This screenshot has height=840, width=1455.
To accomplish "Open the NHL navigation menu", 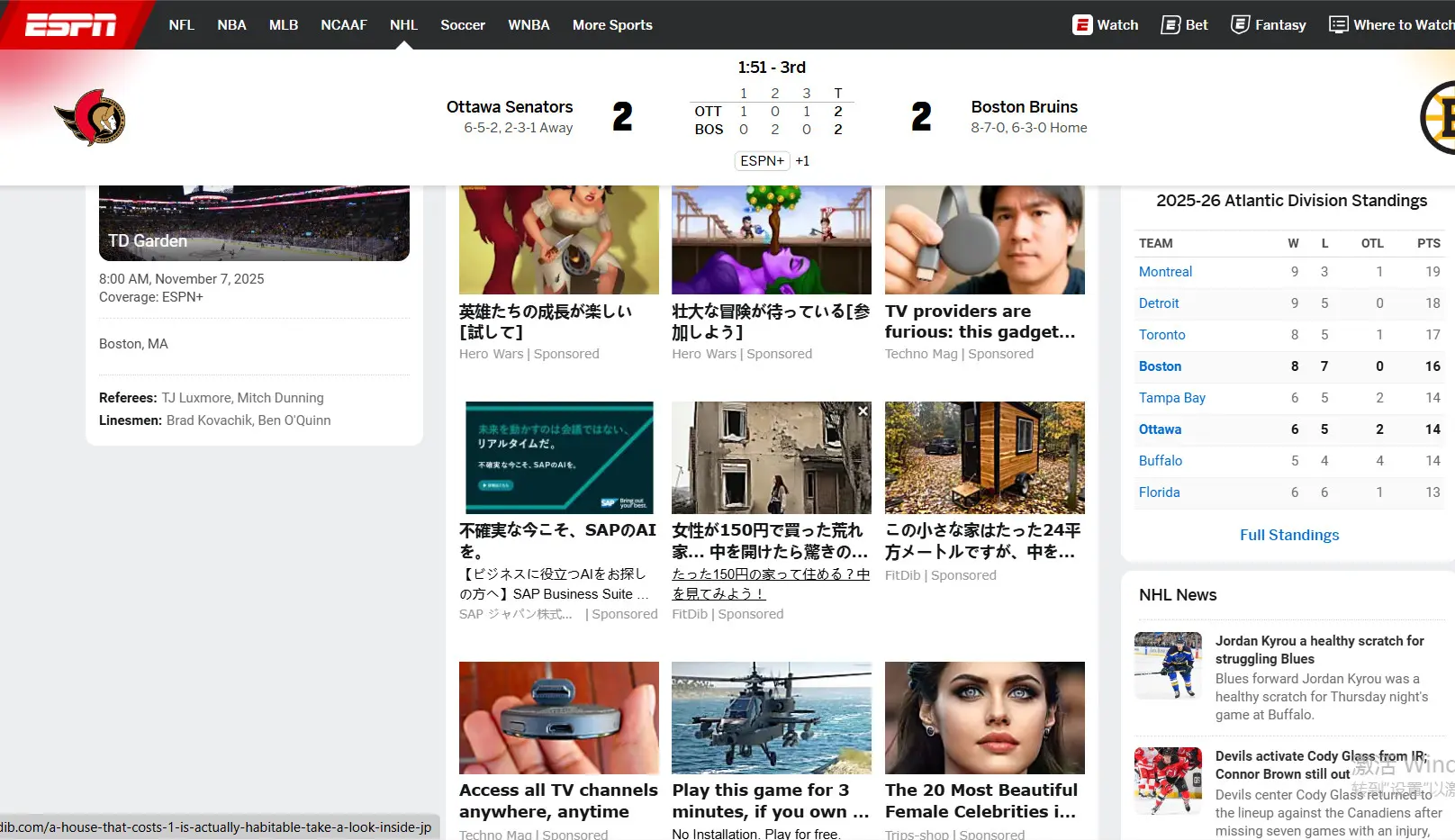I will pyautogui.click(x=403, y=25).
